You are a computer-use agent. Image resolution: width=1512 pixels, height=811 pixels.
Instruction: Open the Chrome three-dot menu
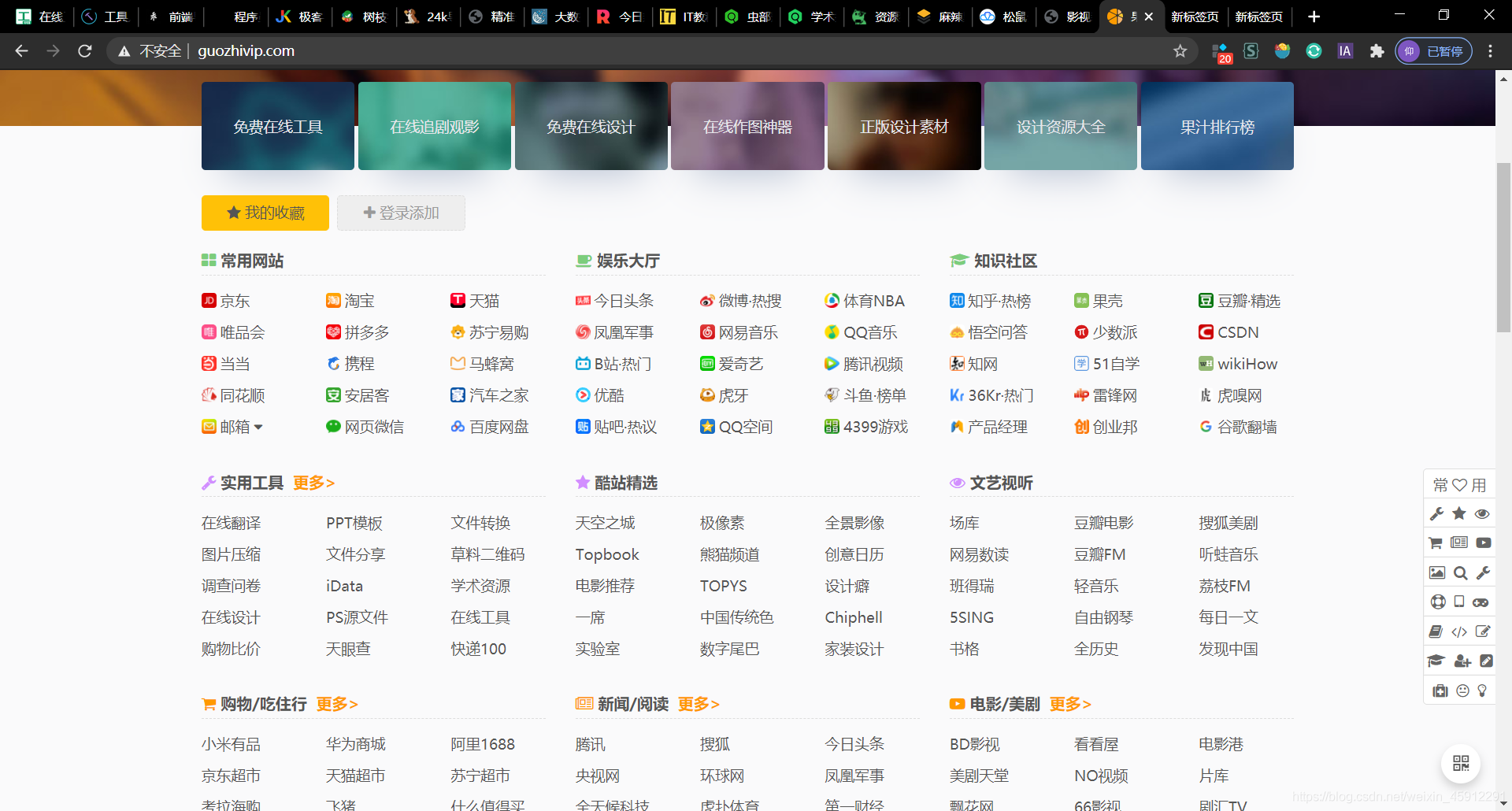pyautogui.click(x=1490, y=51)
